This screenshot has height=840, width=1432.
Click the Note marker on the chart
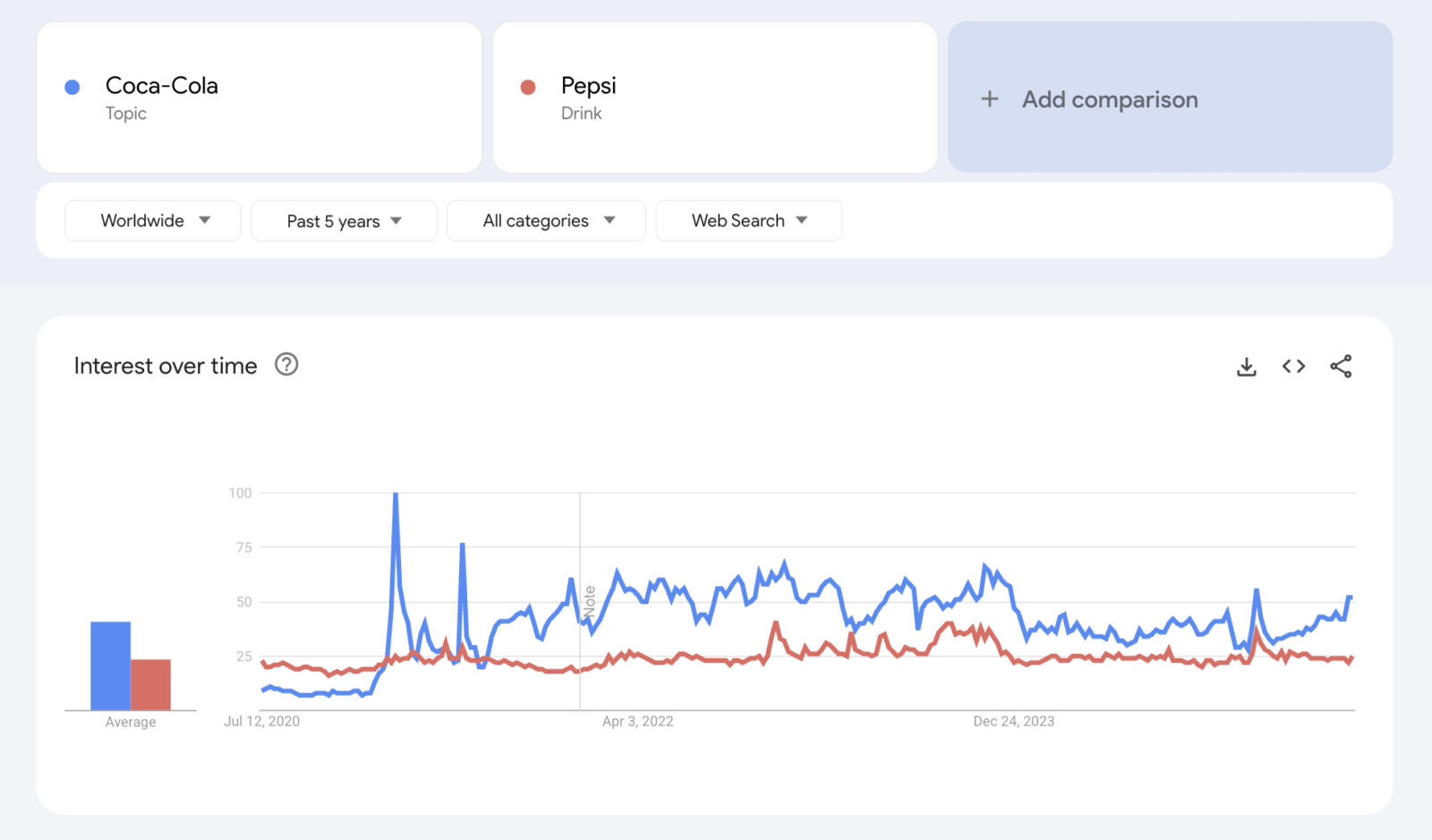pyautogui.click(x=589, y=602)
